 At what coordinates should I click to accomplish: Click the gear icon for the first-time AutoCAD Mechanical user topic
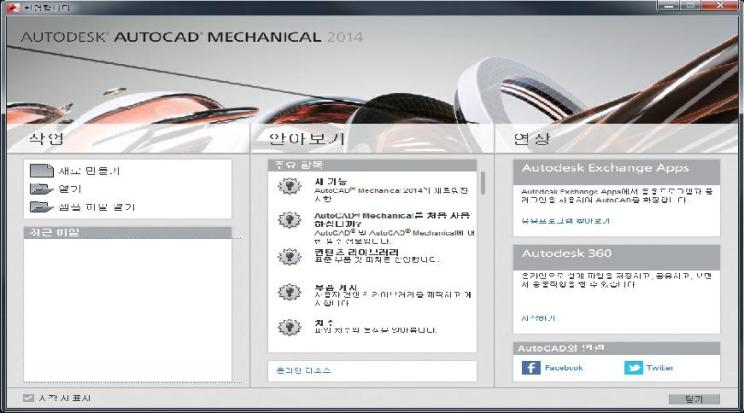click(289, 221)
